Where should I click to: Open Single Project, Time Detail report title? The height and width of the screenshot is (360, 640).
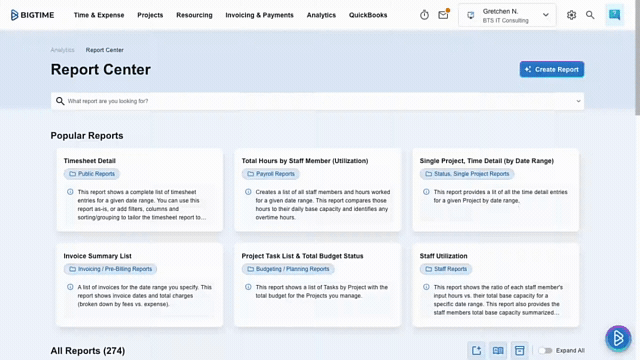pyautogui.click(x=487, y=161)
